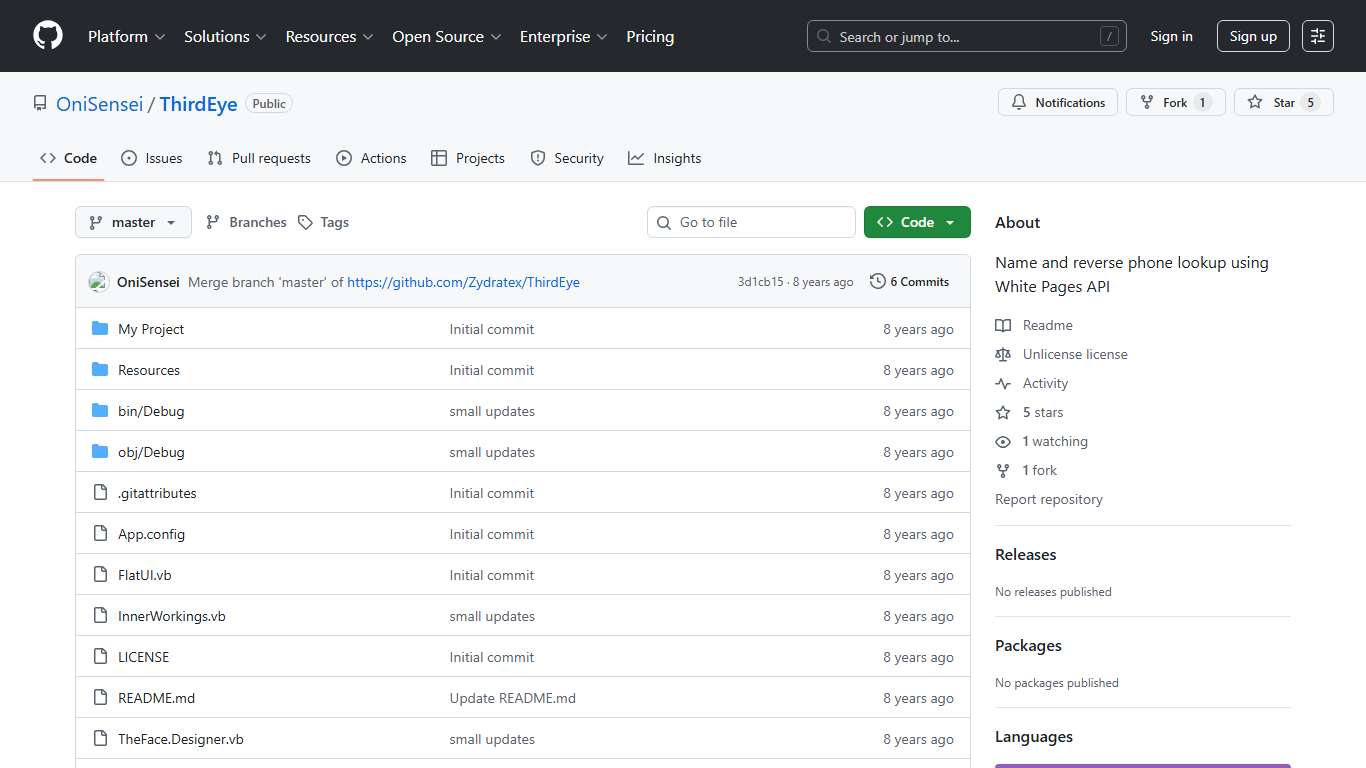Expand the Platform menu in header

pos(126,36)
